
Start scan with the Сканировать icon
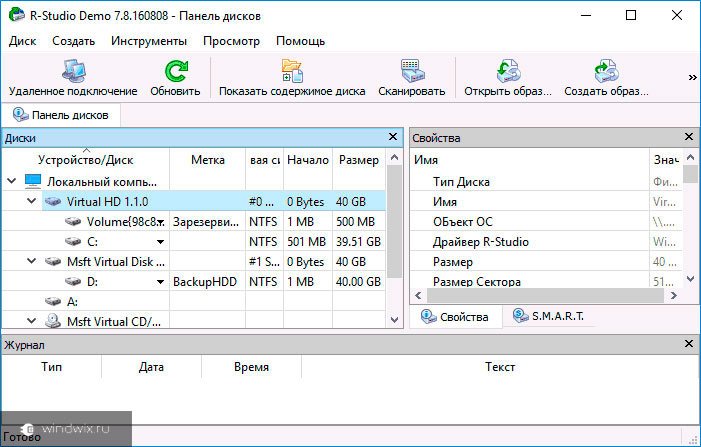pyautogui.click(x=411, y=71)
